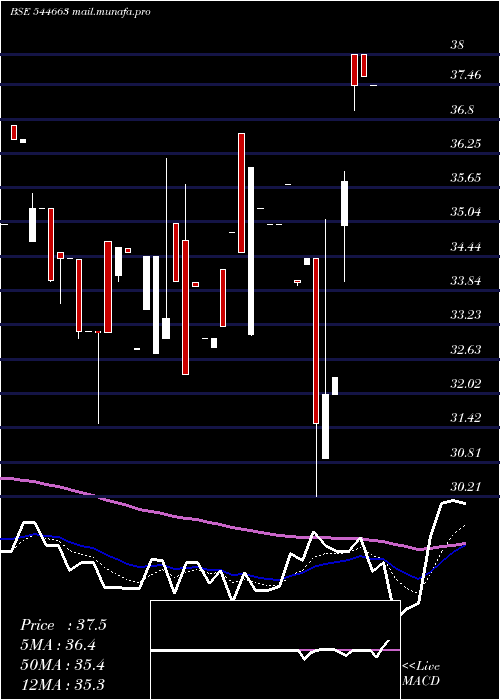Click the 31.42 price axis label
The width and height of the screenshot is (500, 700).
(466, 418)
